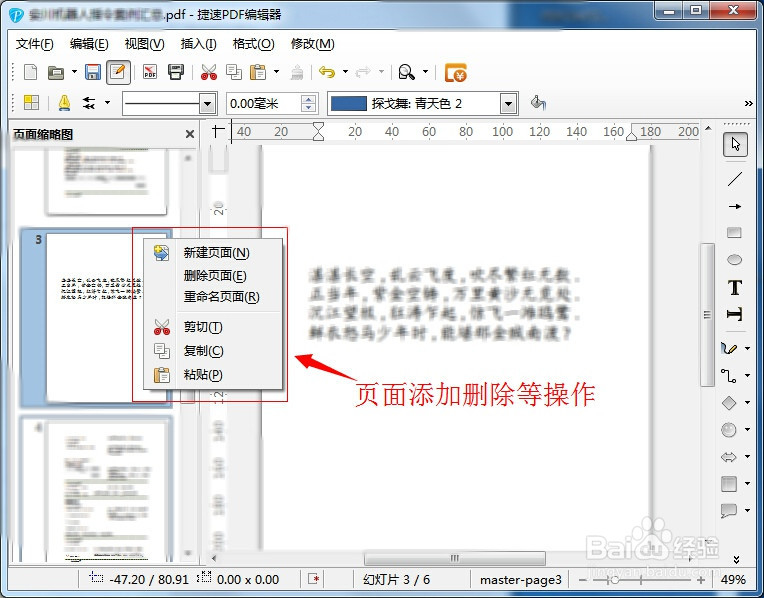Viewport: 764px width, 598px height.
Task: Open the 文件(F) menu
Action: (34, 44)
